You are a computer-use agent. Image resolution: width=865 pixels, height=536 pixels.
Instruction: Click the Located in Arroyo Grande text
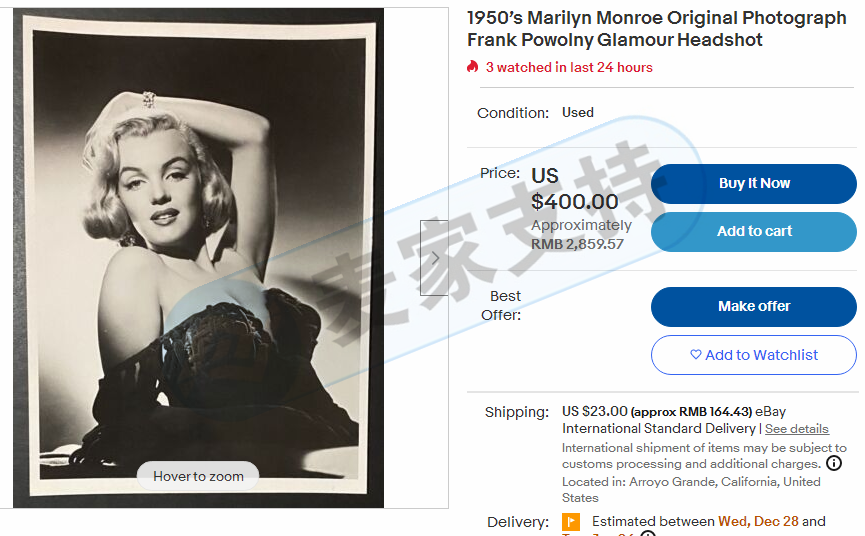tap(691, 489)
